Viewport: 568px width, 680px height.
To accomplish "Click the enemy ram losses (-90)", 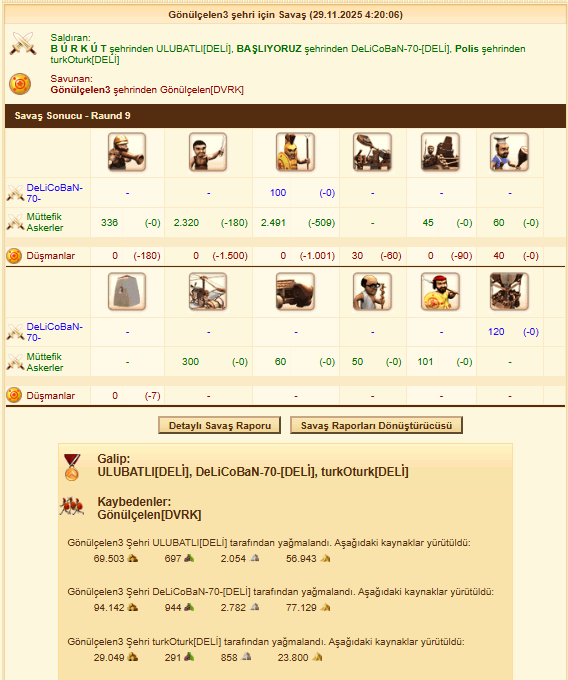I will [x=461, y=256].
